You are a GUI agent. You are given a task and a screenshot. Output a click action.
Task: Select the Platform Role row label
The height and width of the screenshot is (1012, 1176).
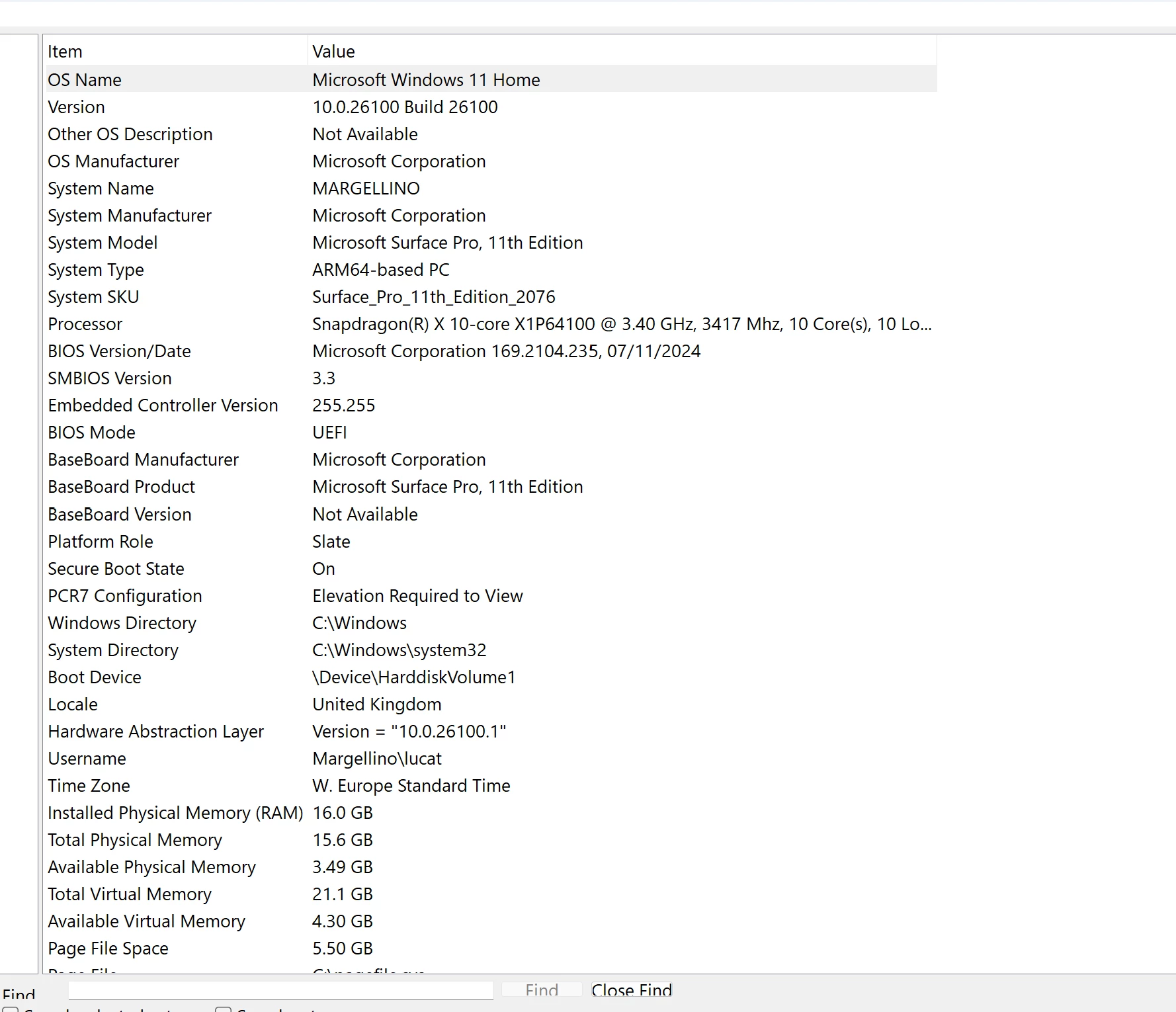click(x=101, y=542)
